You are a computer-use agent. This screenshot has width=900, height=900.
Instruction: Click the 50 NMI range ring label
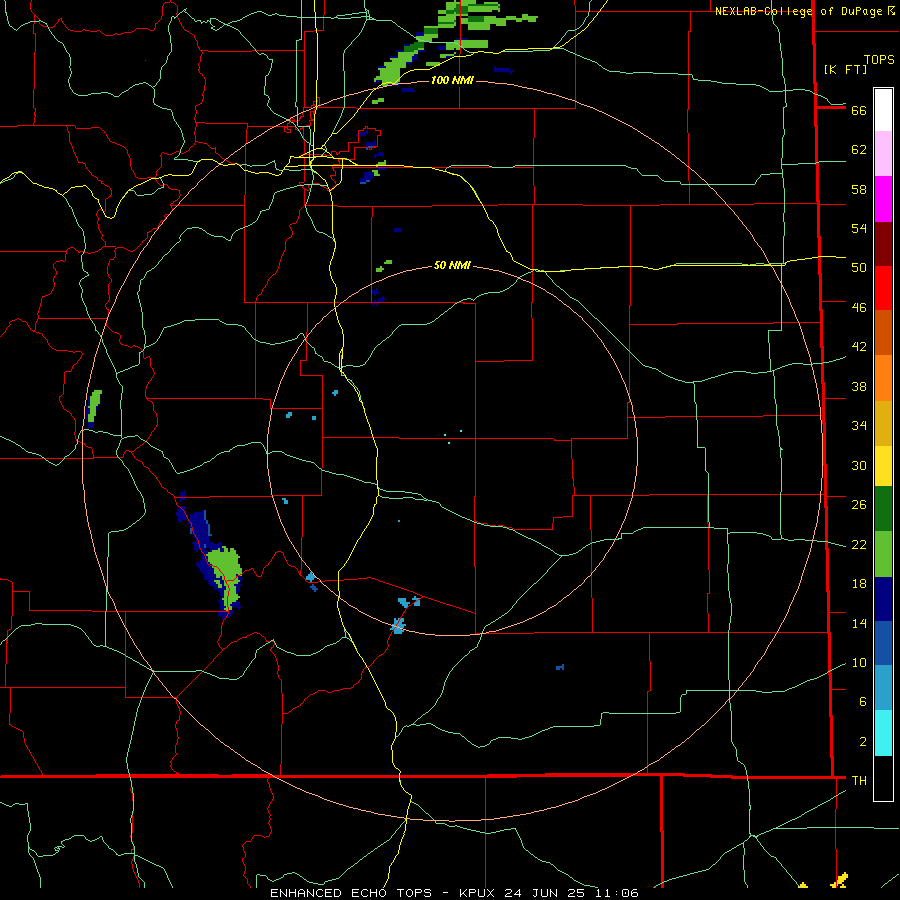point(452,265)
